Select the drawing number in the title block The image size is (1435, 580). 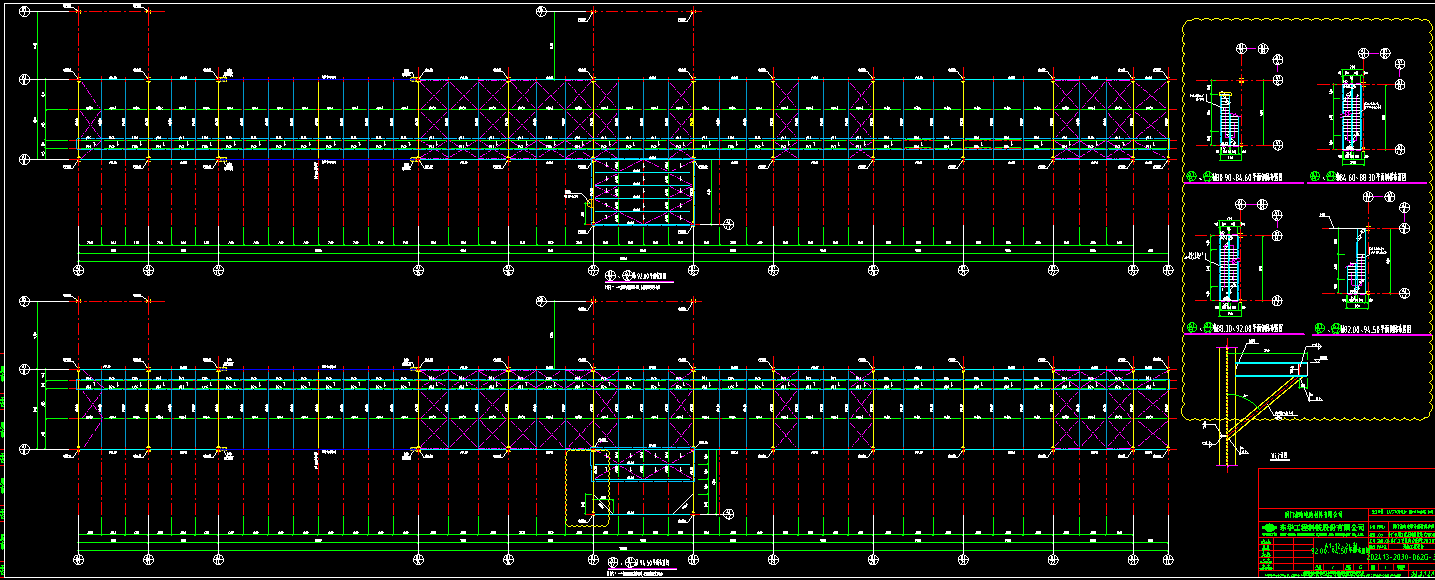(x=1400, y=556)
